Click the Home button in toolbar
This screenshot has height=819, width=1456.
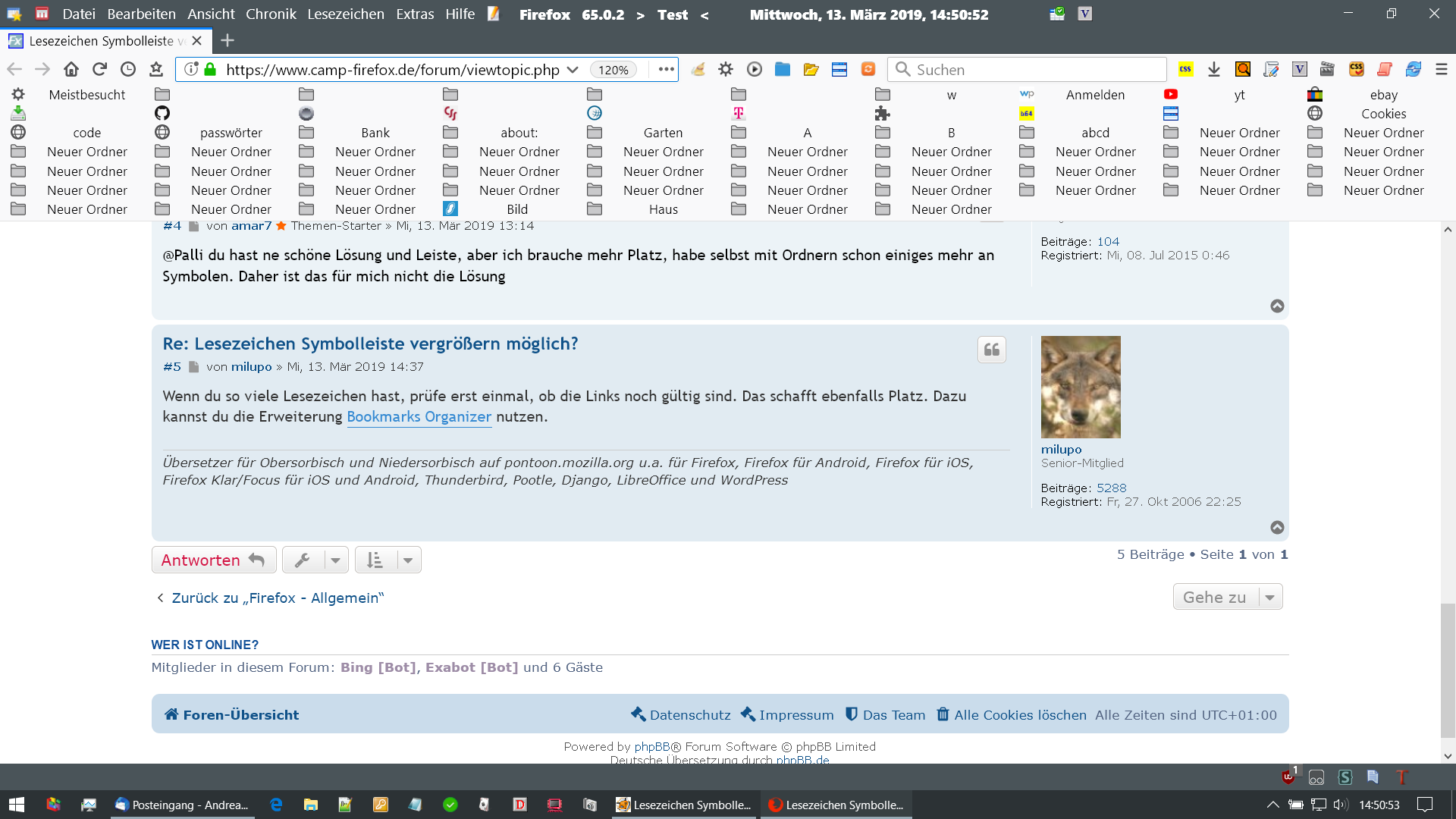click(71, 70)
